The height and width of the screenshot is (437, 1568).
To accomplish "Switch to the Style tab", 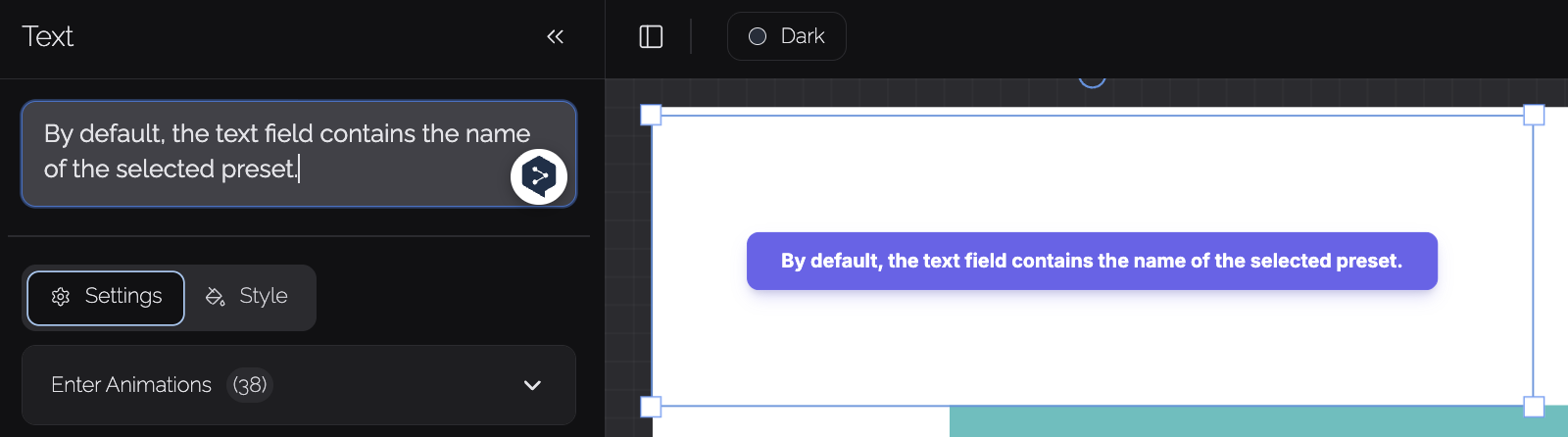I will (x=247, y=297).
